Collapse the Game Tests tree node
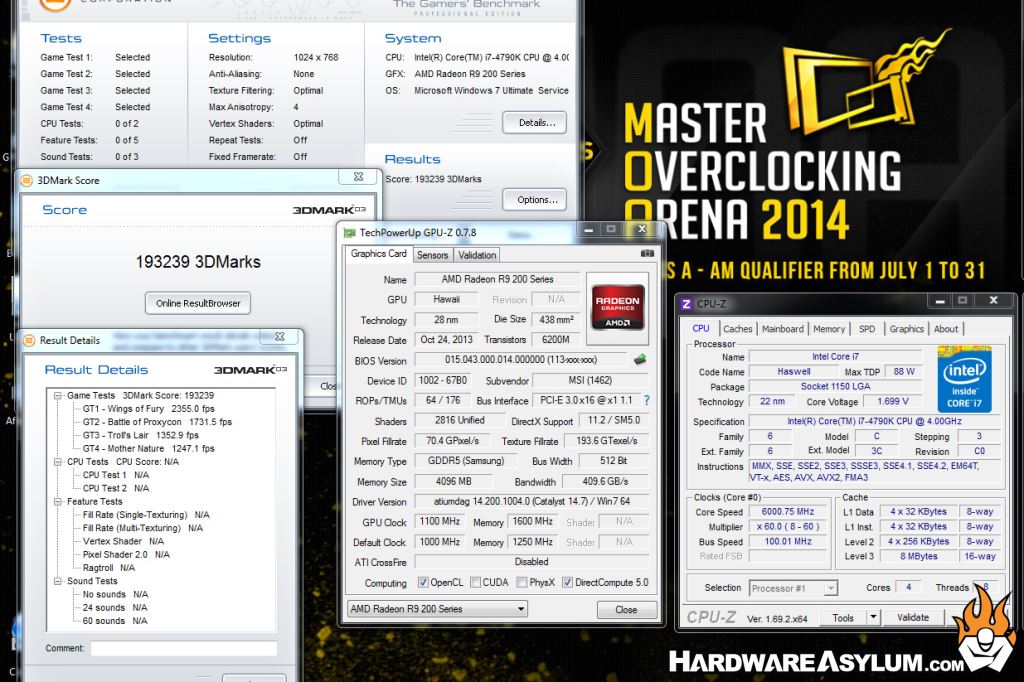1024x682 pixels. point(58,396)
